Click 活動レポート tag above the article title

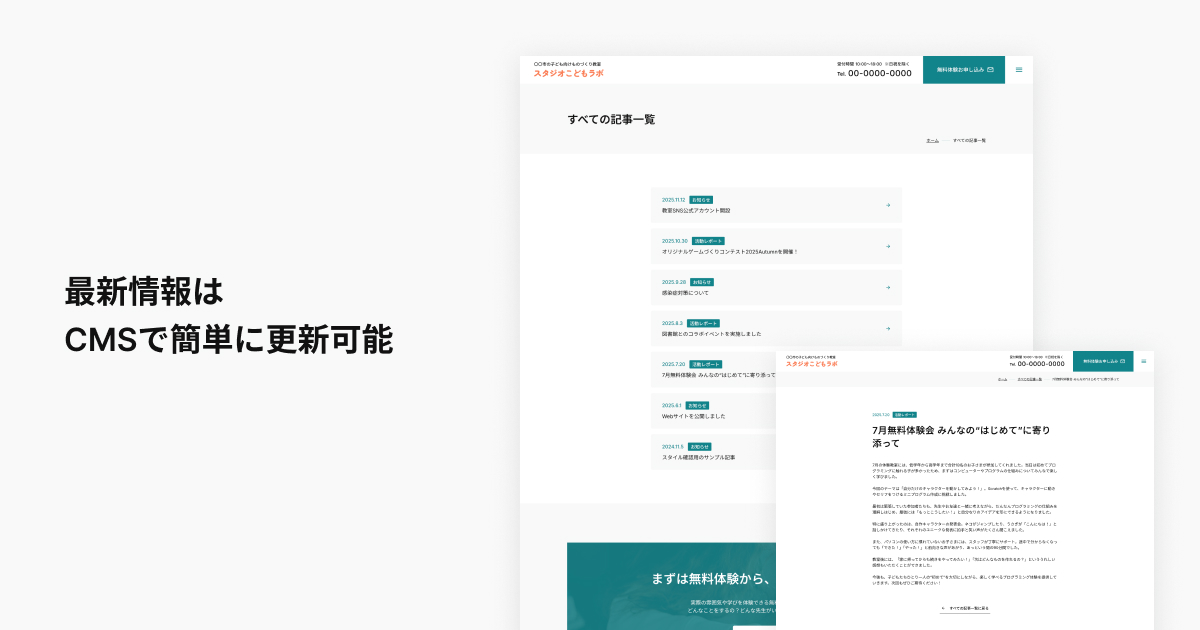coord(904,414)
